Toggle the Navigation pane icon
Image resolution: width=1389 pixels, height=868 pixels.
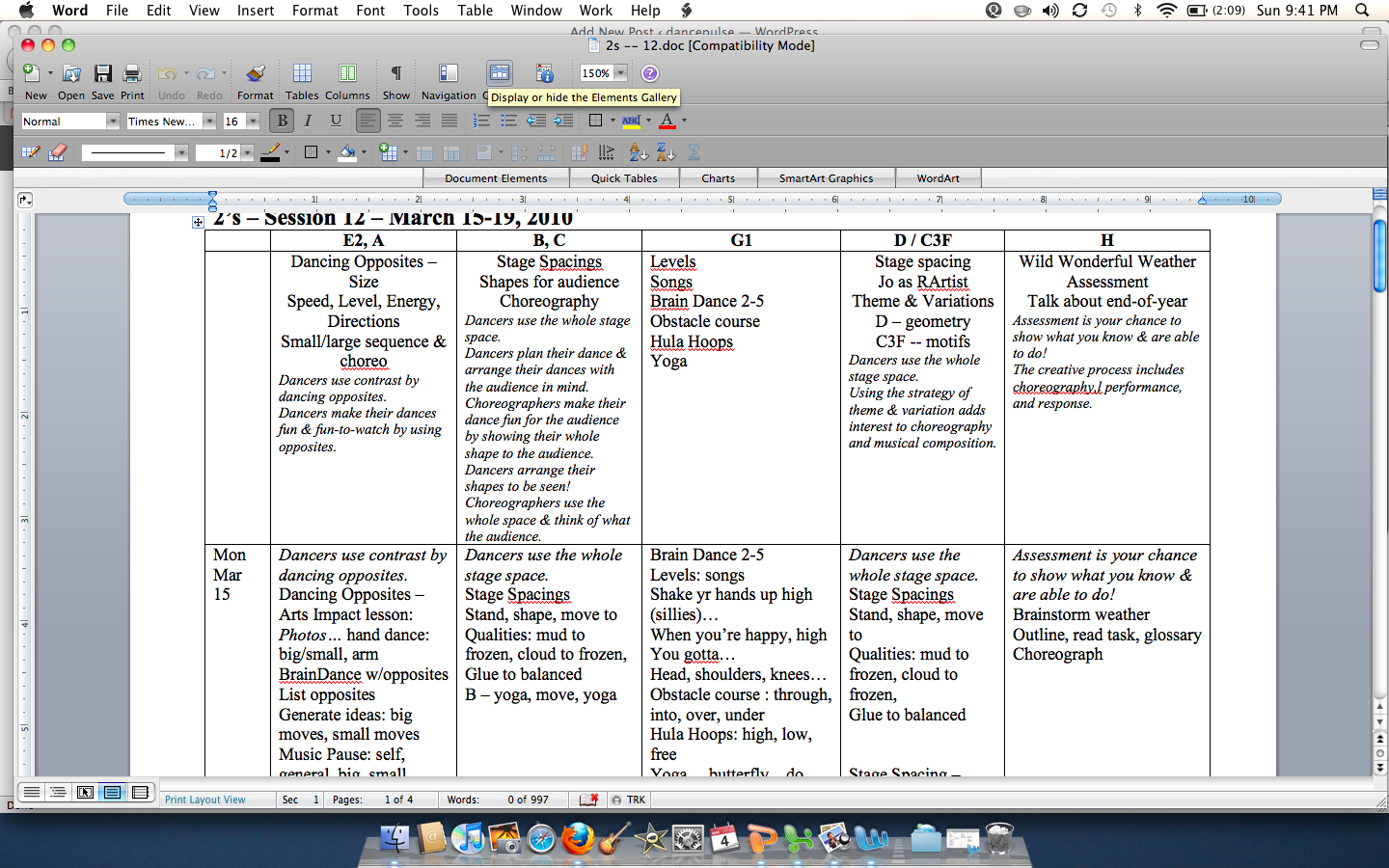[449, 73]
